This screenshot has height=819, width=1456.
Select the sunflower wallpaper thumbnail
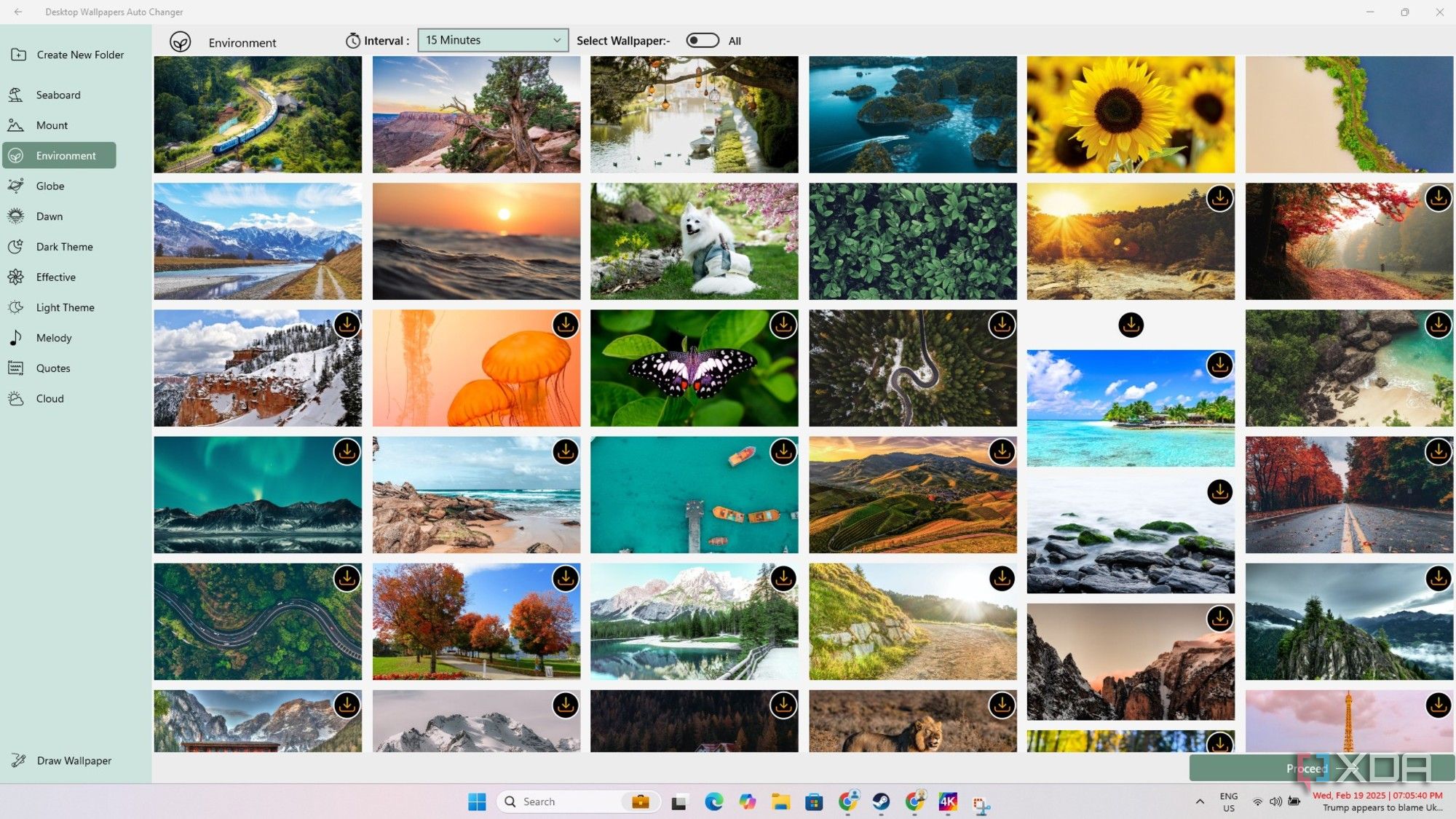pyautogui.click(x=1131, y=114)
